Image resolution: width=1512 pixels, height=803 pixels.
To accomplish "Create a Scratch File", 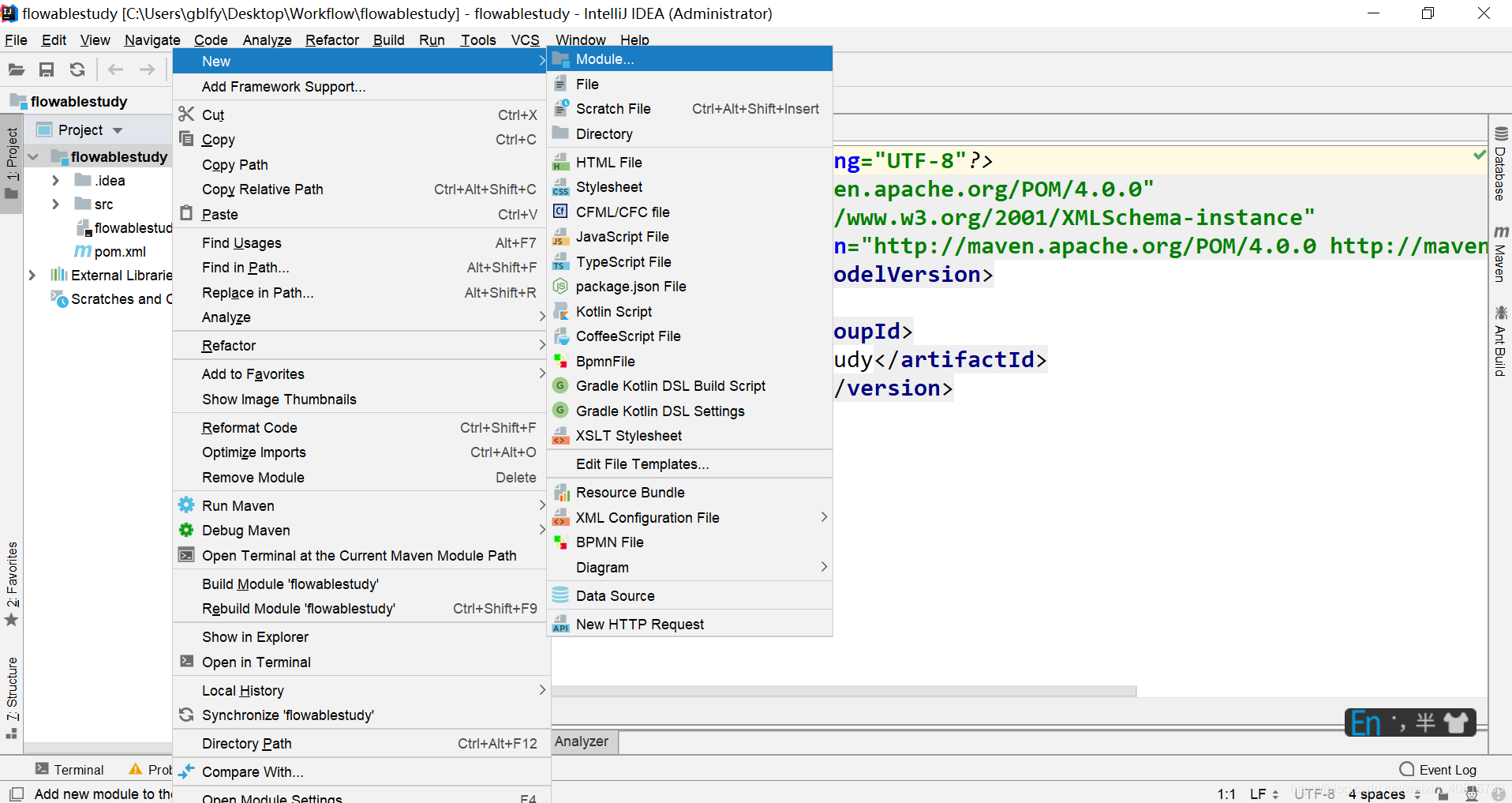I will click(x=690, y=109).
